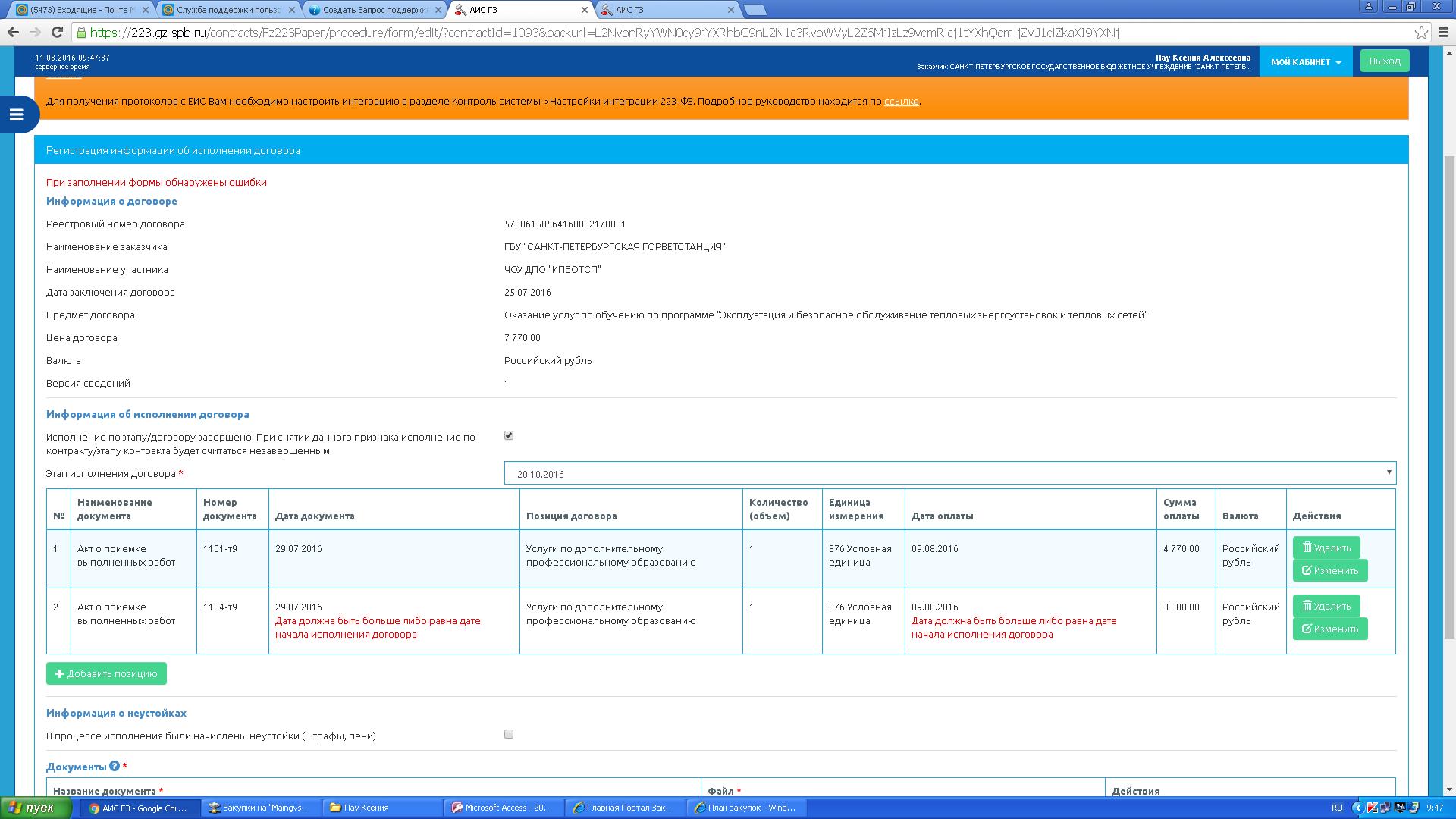The image size is (1456, 819).
Task: Enable penalties accrued (неустойки) checkbox
Action: point(509,734)
